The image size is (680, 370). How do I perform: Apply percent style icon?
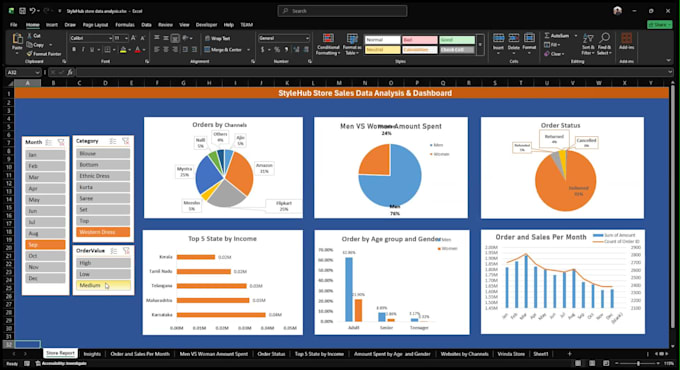coord(277,50)
